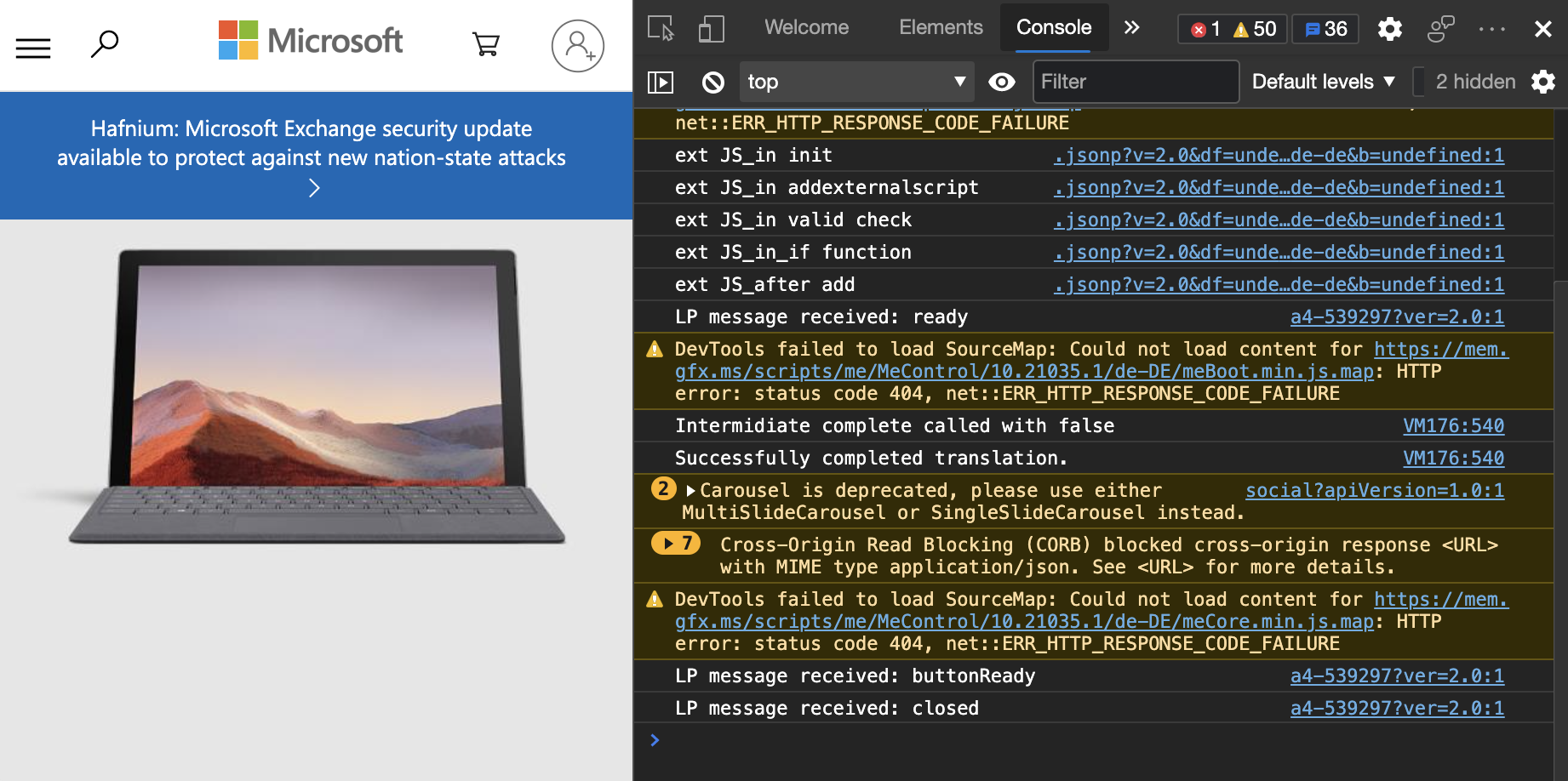The width and height of the screenshot is (1568, 781).
Task: Open VM176:540 link for Intermidiate complete
Action: [x=1453, y=425]
